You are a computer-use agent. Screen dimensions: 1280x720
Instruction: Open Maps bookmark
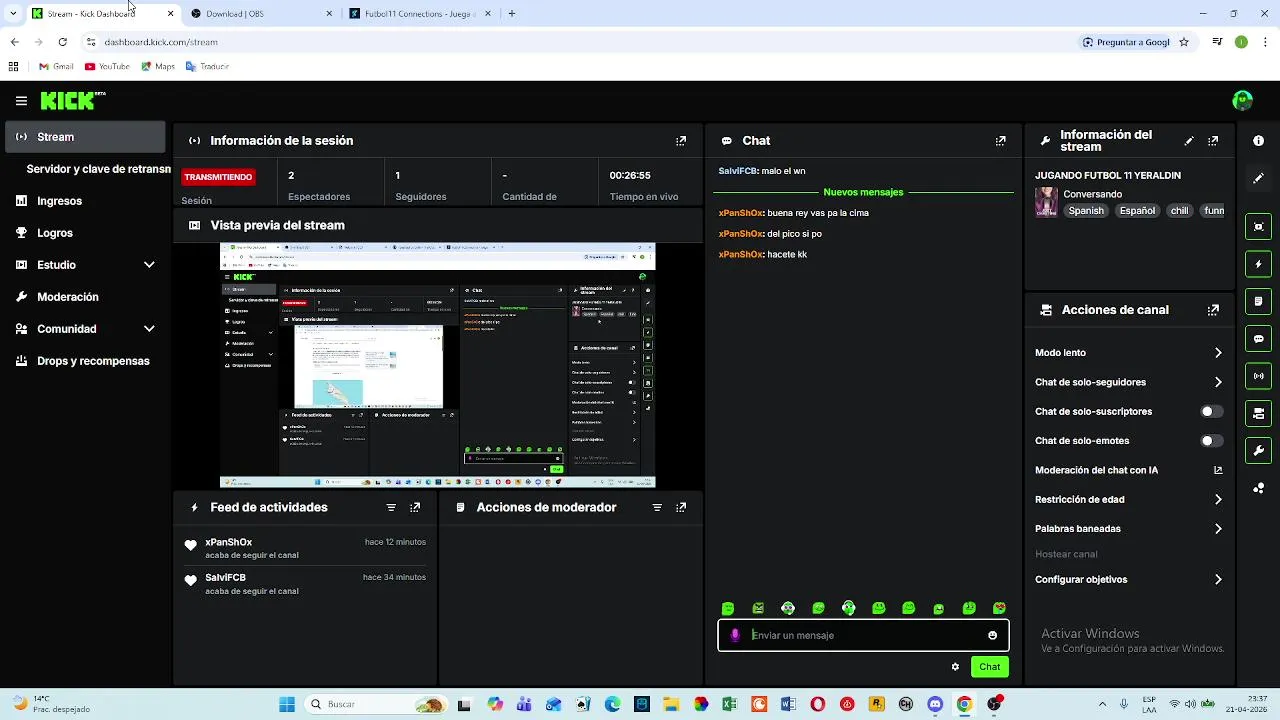(x=158, y=67)
